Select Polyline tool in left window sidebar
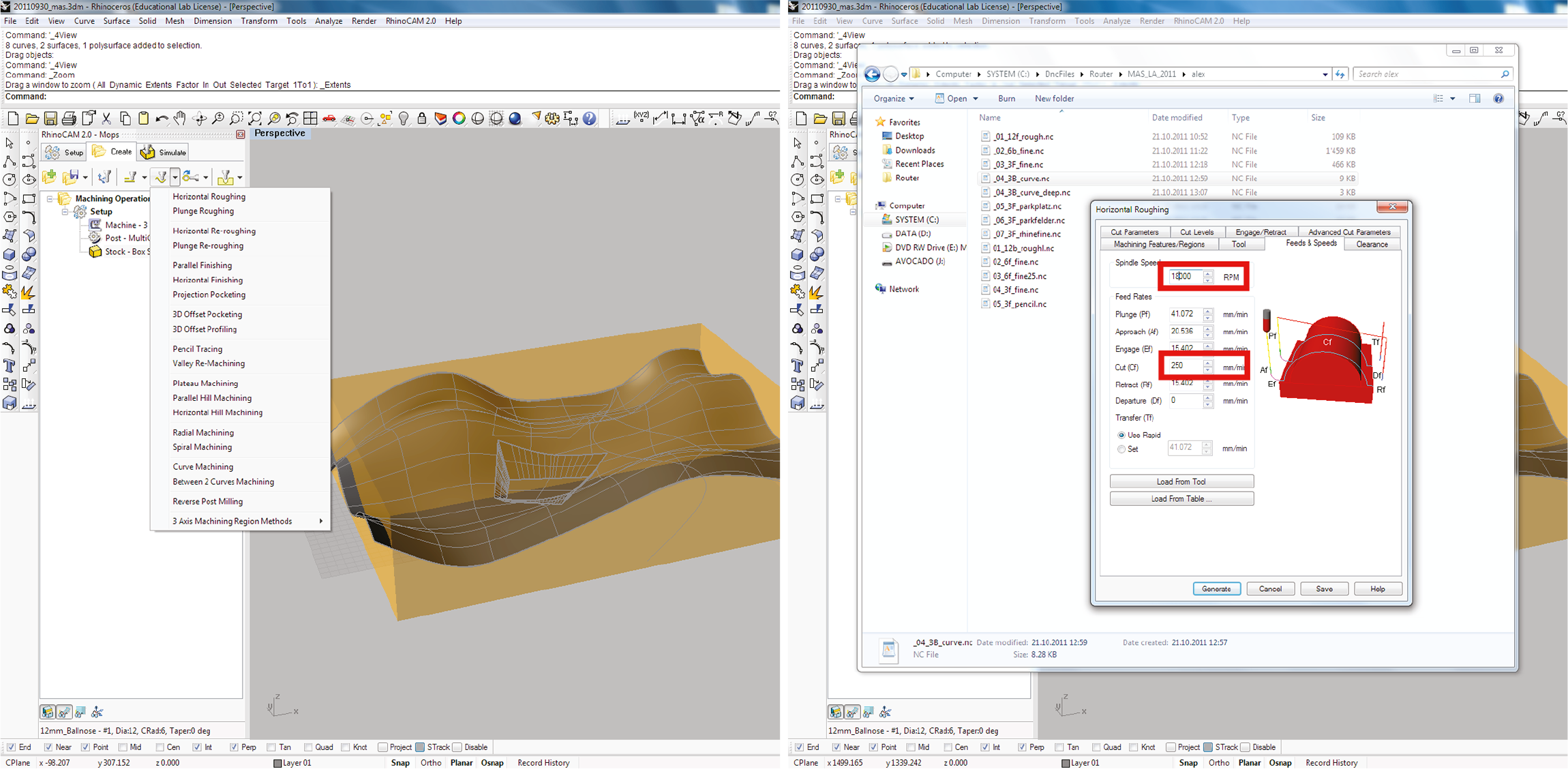Screen dimensions: 1568x769 10,162
